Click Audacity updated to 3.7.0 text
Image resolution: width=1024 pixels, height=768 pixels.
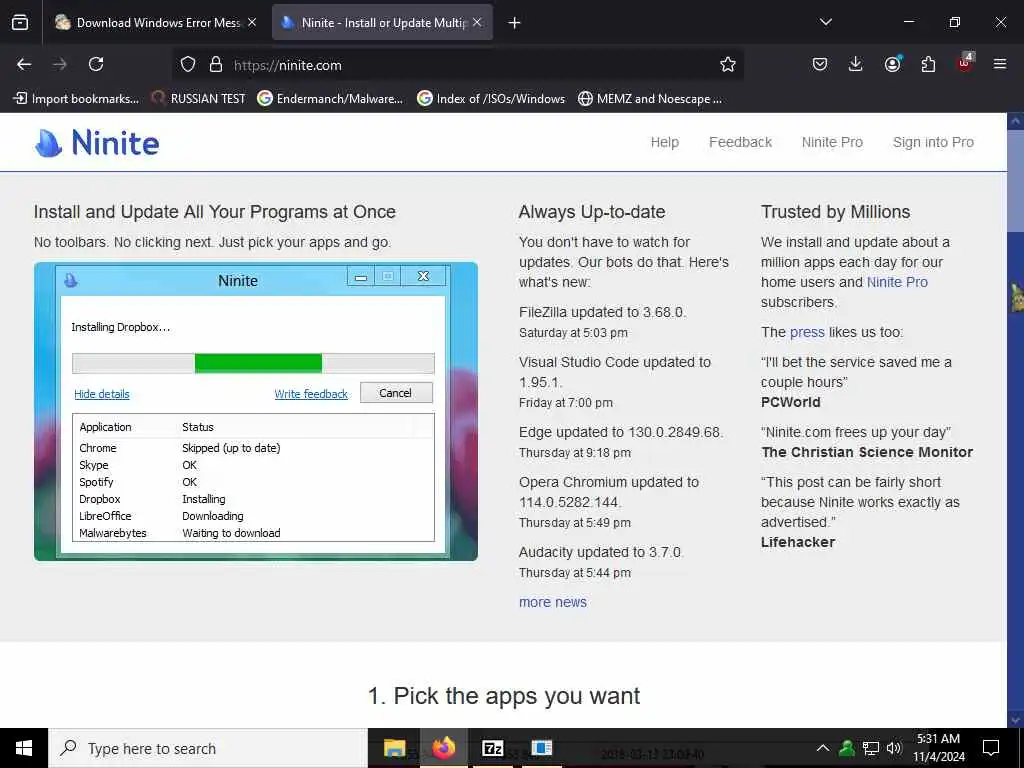tap(601, 552)
